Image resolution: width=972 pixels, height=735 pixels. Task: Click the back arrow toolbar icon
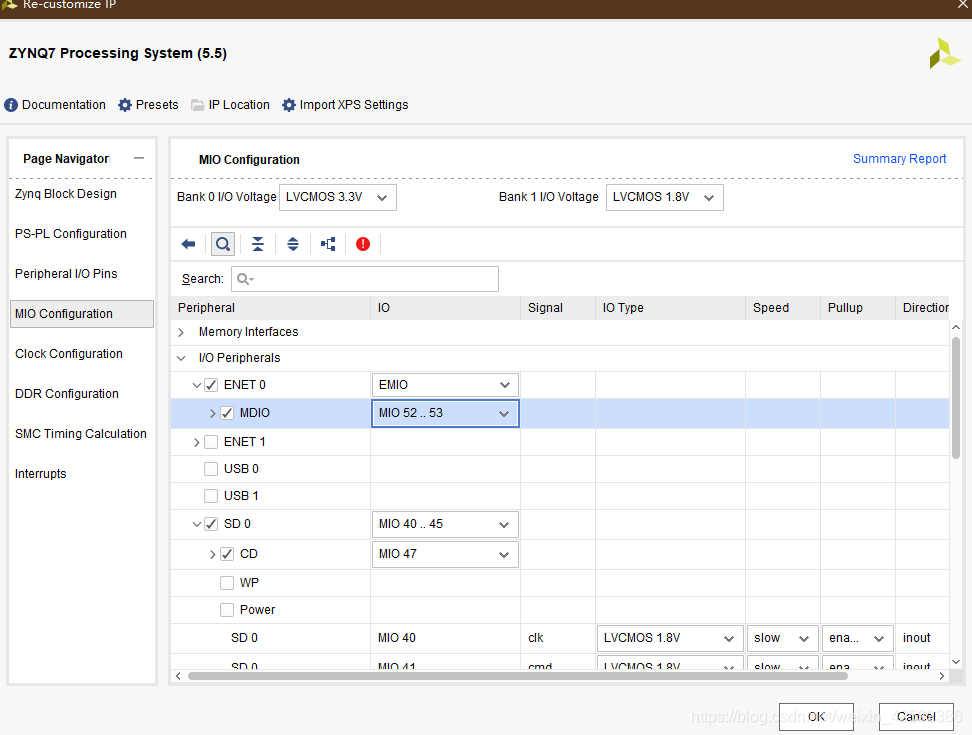pyautogui.click(x=188, y=244)
